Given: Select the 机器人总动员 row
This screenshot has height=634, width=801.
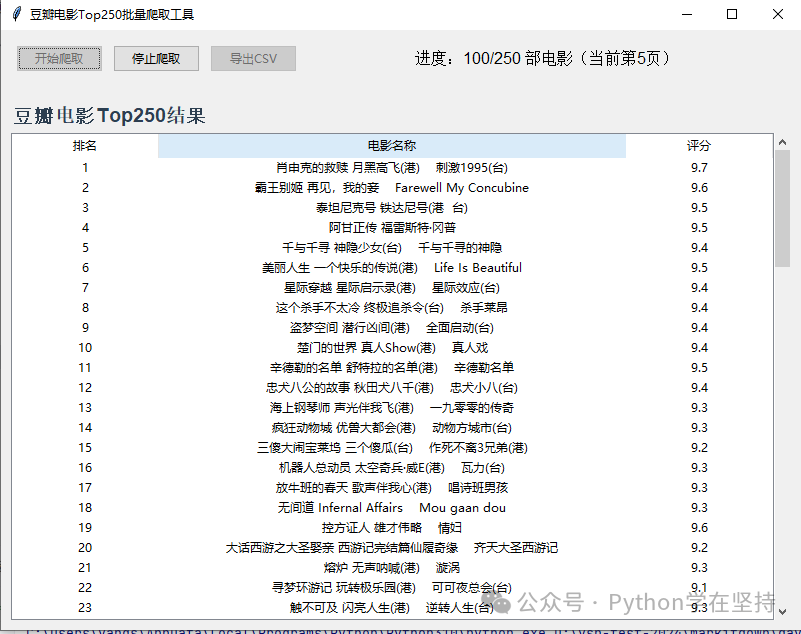Looking at the screenshot, I should click(392, 467).
